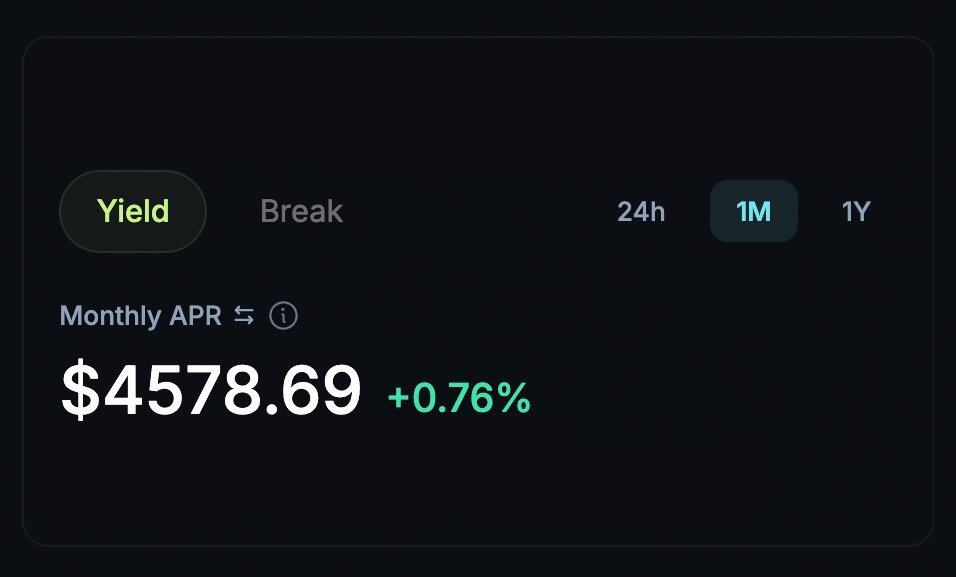Show Monthly APR details via the info circle

click(x=284, y=316)
